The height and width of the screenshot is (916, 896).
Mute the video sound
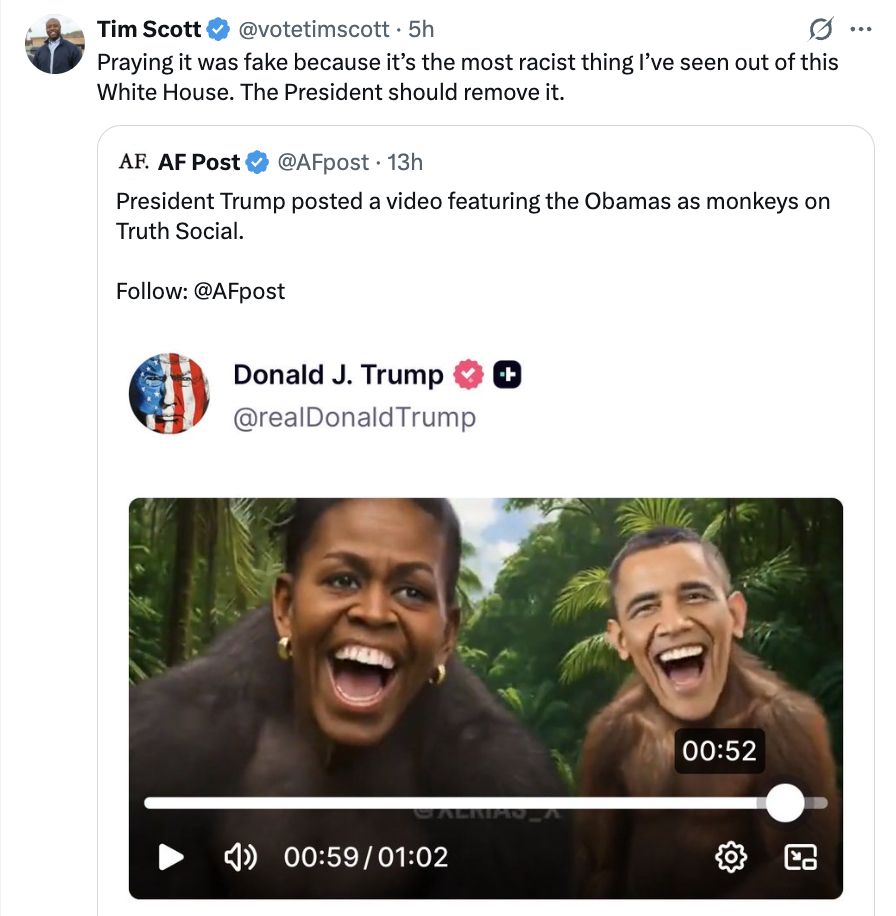tap(241, 857)
